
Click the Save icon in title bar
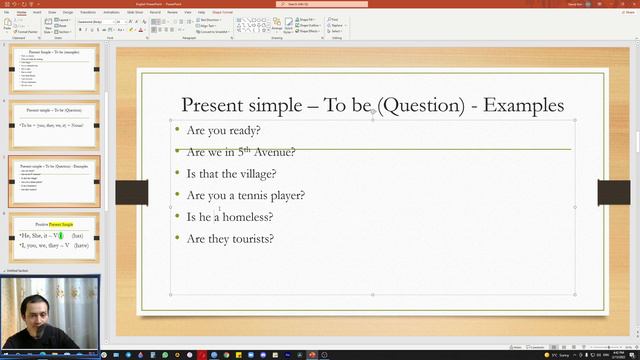click(7, 4)
